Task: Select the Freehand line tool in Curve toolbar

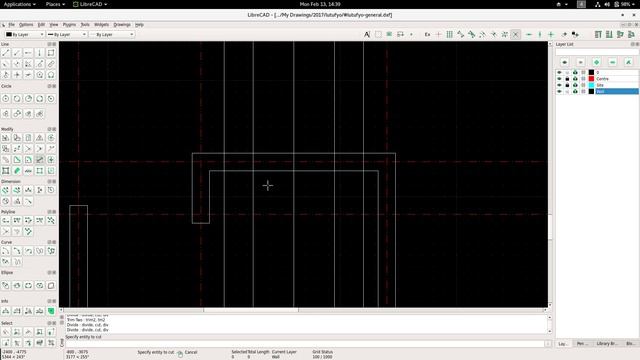Action: 17,262
